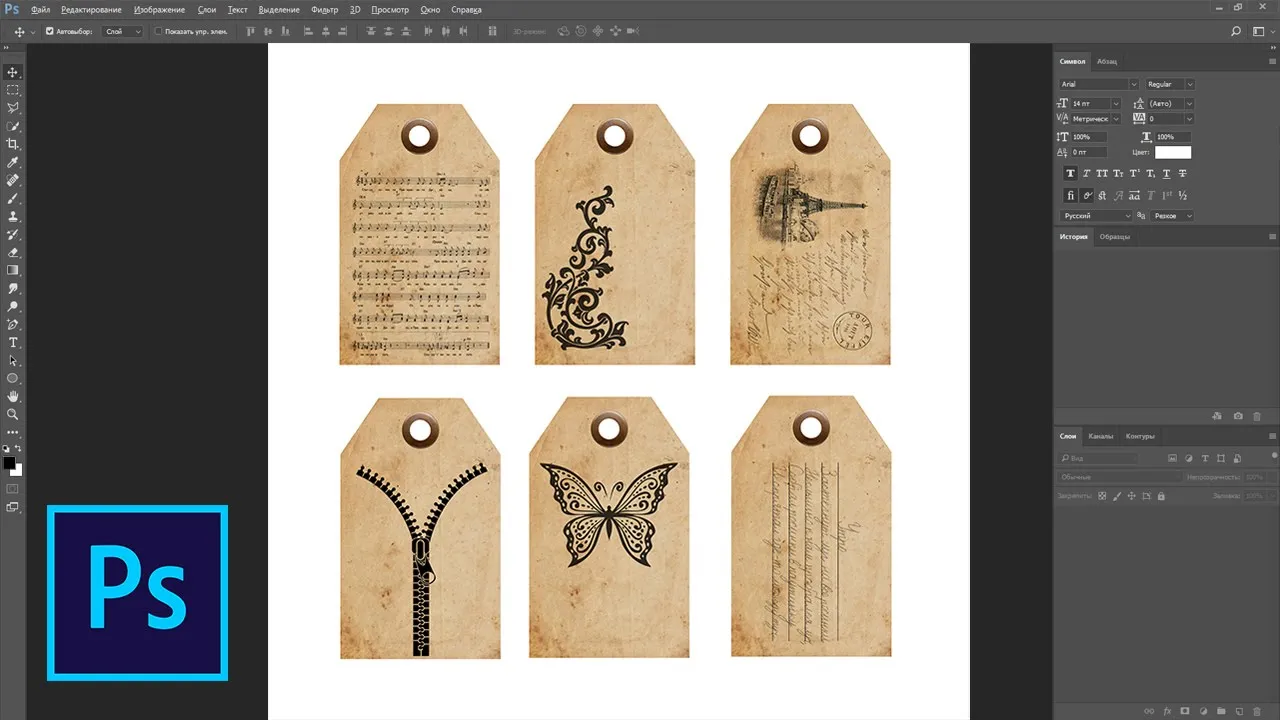Image resolution: width=1280 pixels, height=720 pixels.
Task: Click the vertical scale 100% field
Action: [1088, 137]
